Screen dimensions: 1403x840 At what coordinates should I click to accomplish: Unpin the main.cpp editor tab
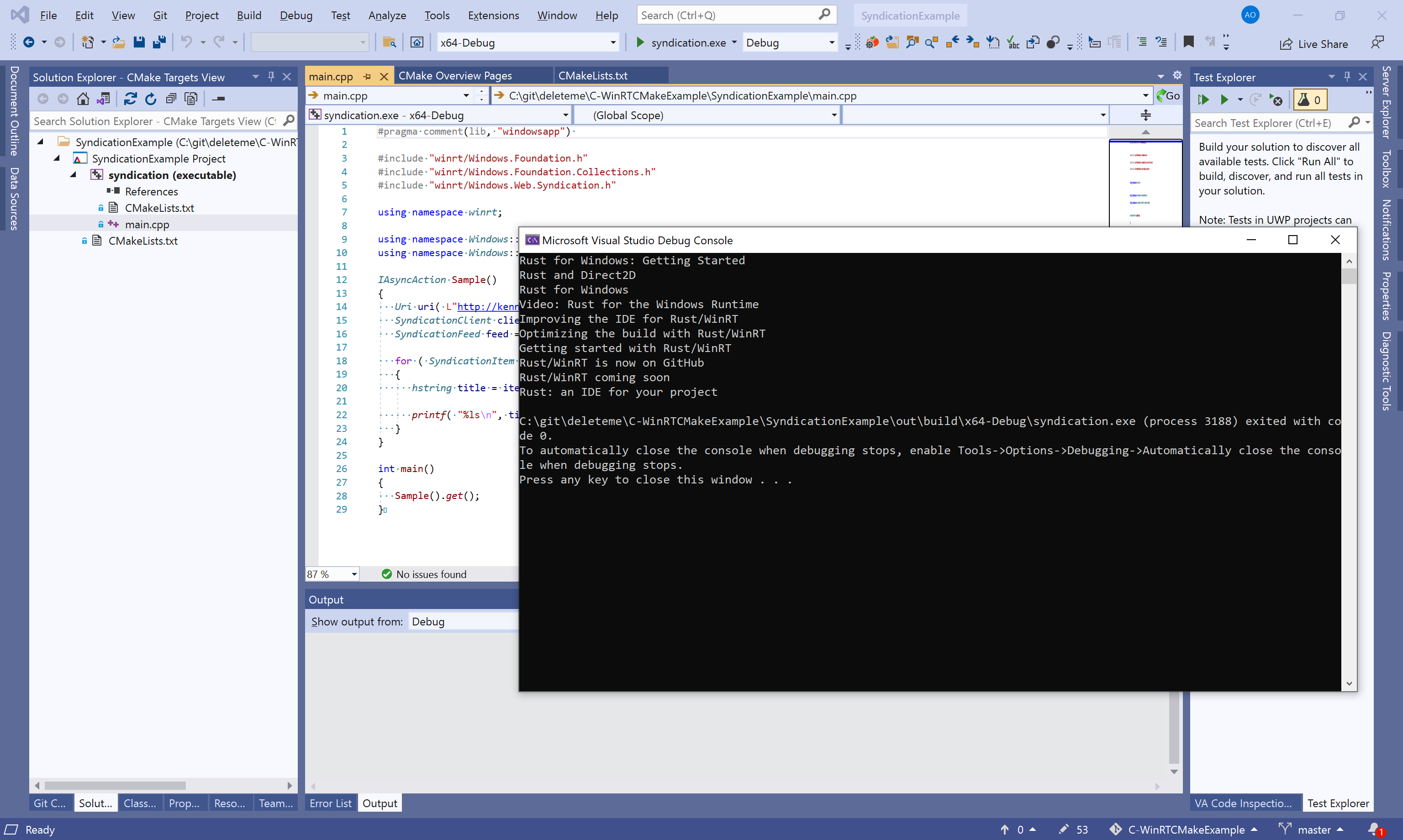[367, 75]
